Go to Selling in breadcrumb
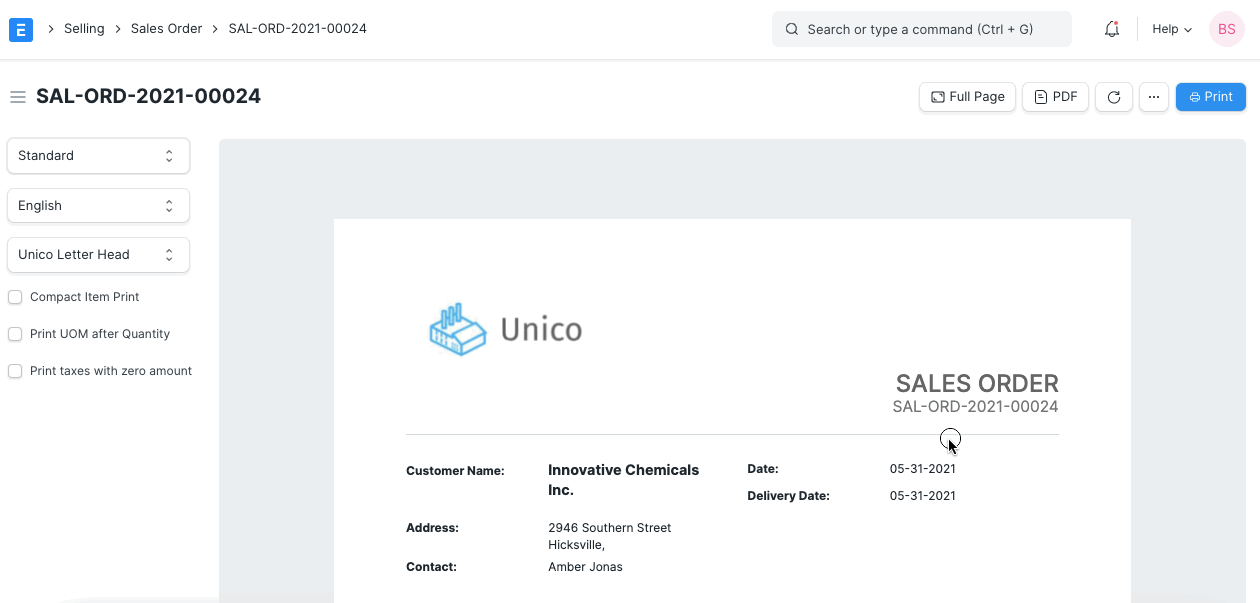The image size is (1260, 603). 84,29
